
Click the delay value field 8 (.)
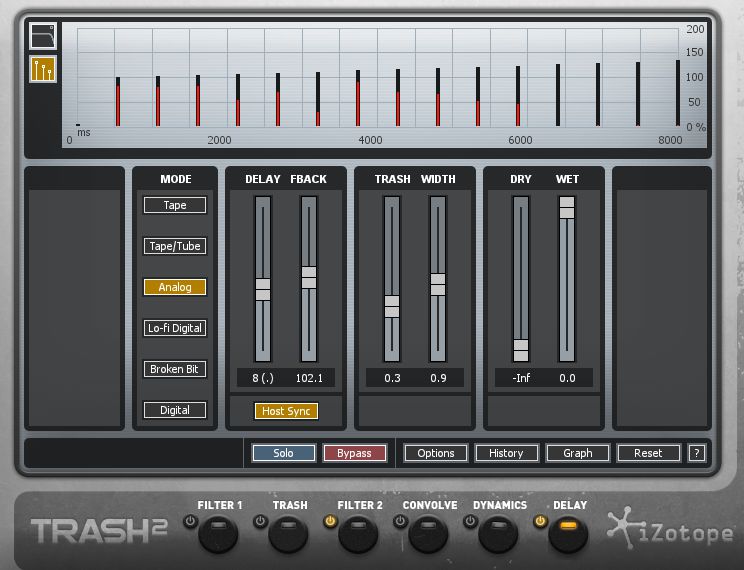point(263,378)
